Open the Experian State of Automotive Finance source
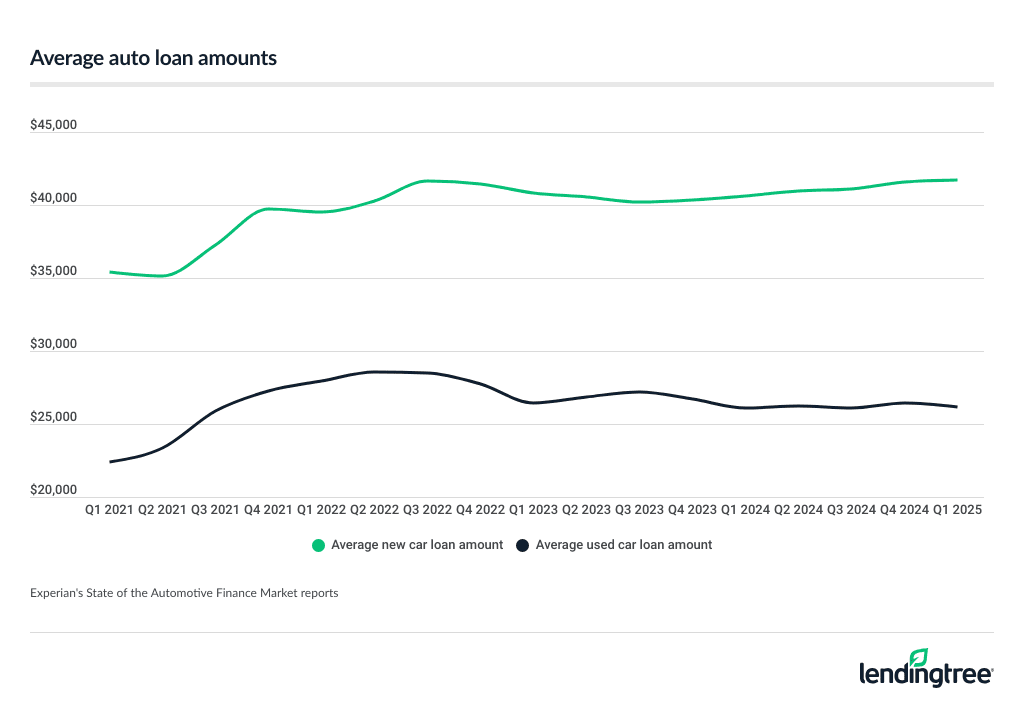1024x704 pixels. click(184, 593)
